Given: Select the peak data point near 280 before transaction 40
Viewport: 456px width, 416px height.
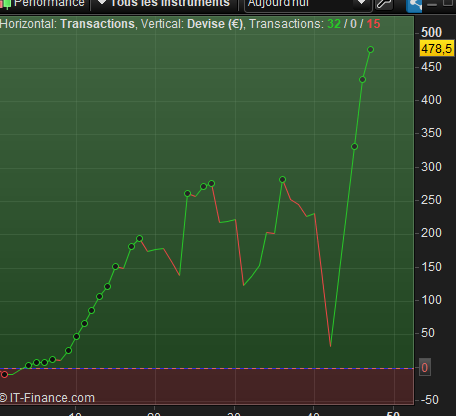Looking at the screenshot, I should coord(282,180).
